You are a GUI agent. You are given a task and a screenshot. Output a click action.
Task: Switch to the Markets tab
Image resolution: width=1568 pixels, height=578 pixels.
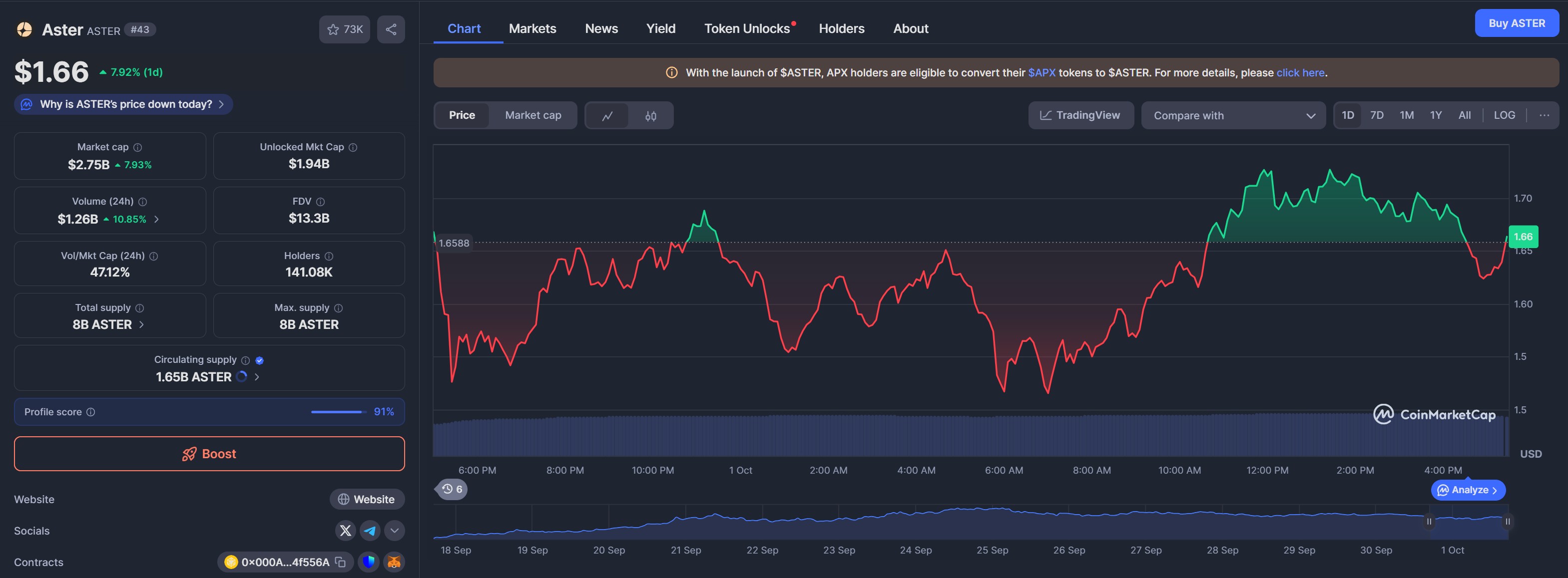click(x=532, y=28)
